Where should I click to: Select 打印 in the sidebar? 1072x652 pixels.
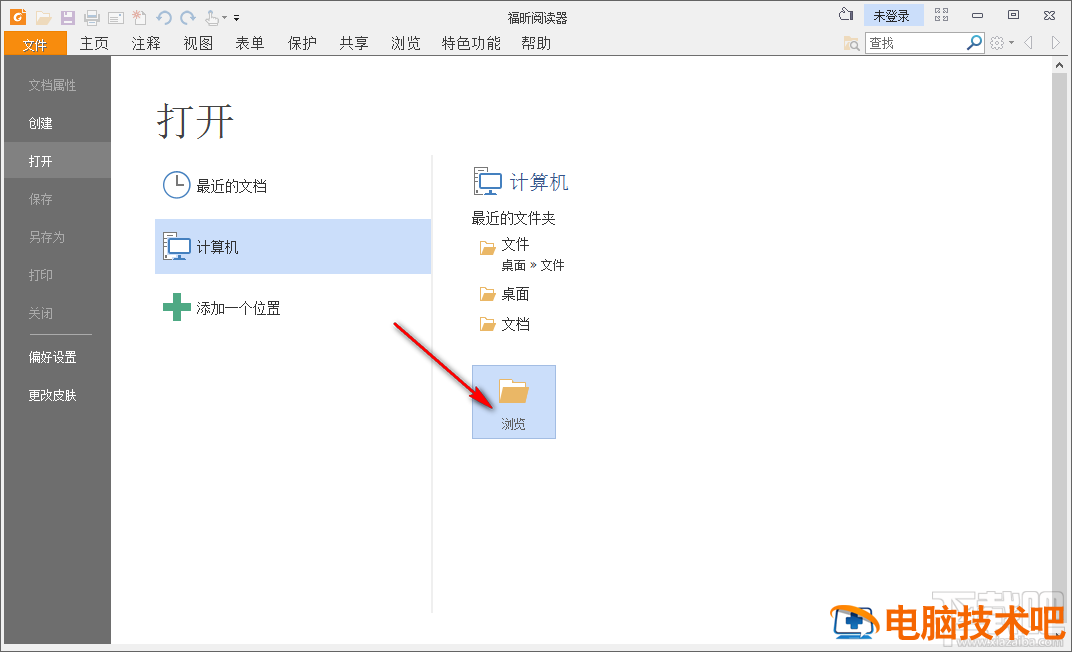click(57, 275)
